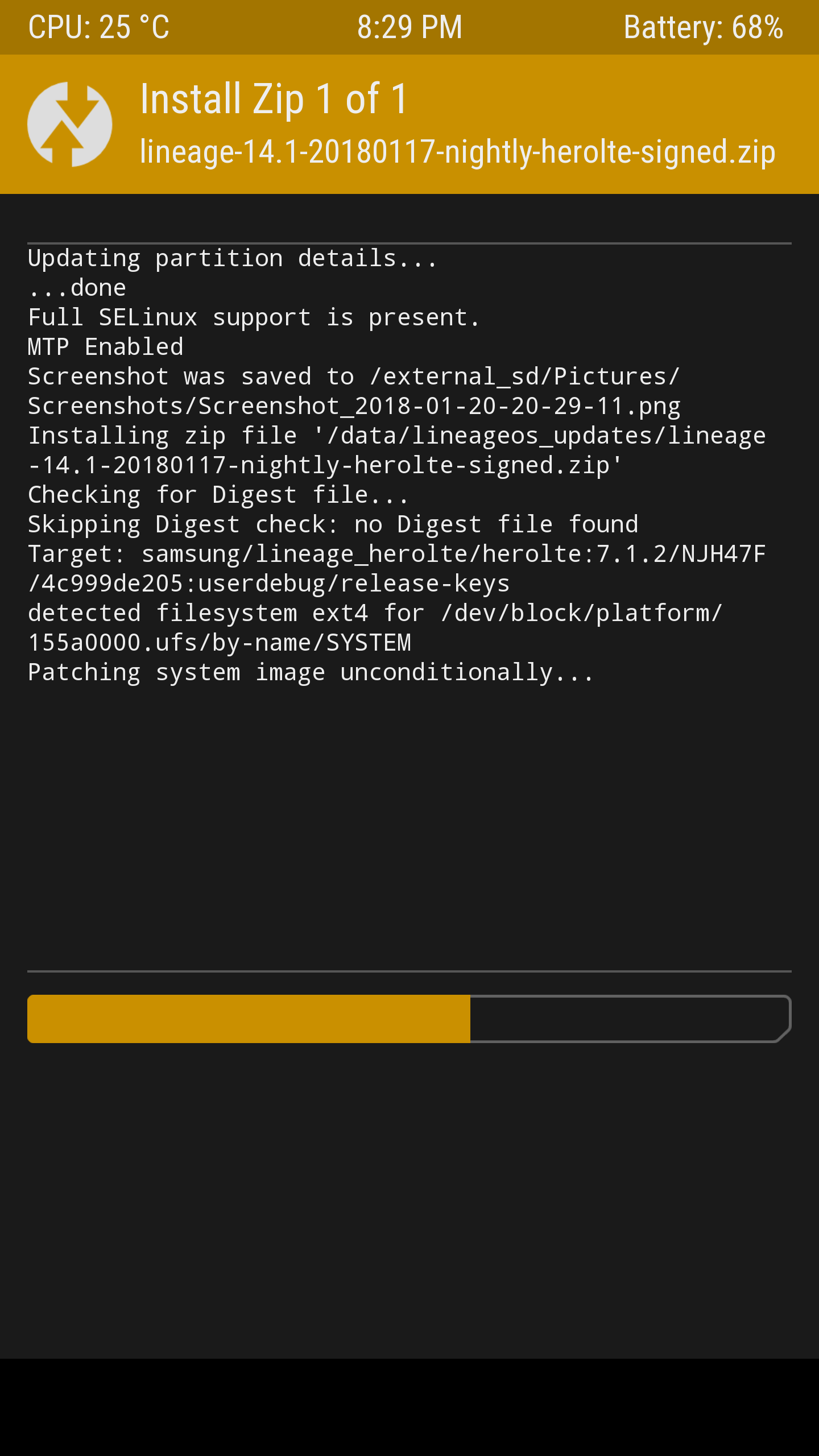The image size is (819, 1456).
Task: Click the "detected filesystem ext4" log line
Action: click(x=375, y=614)
